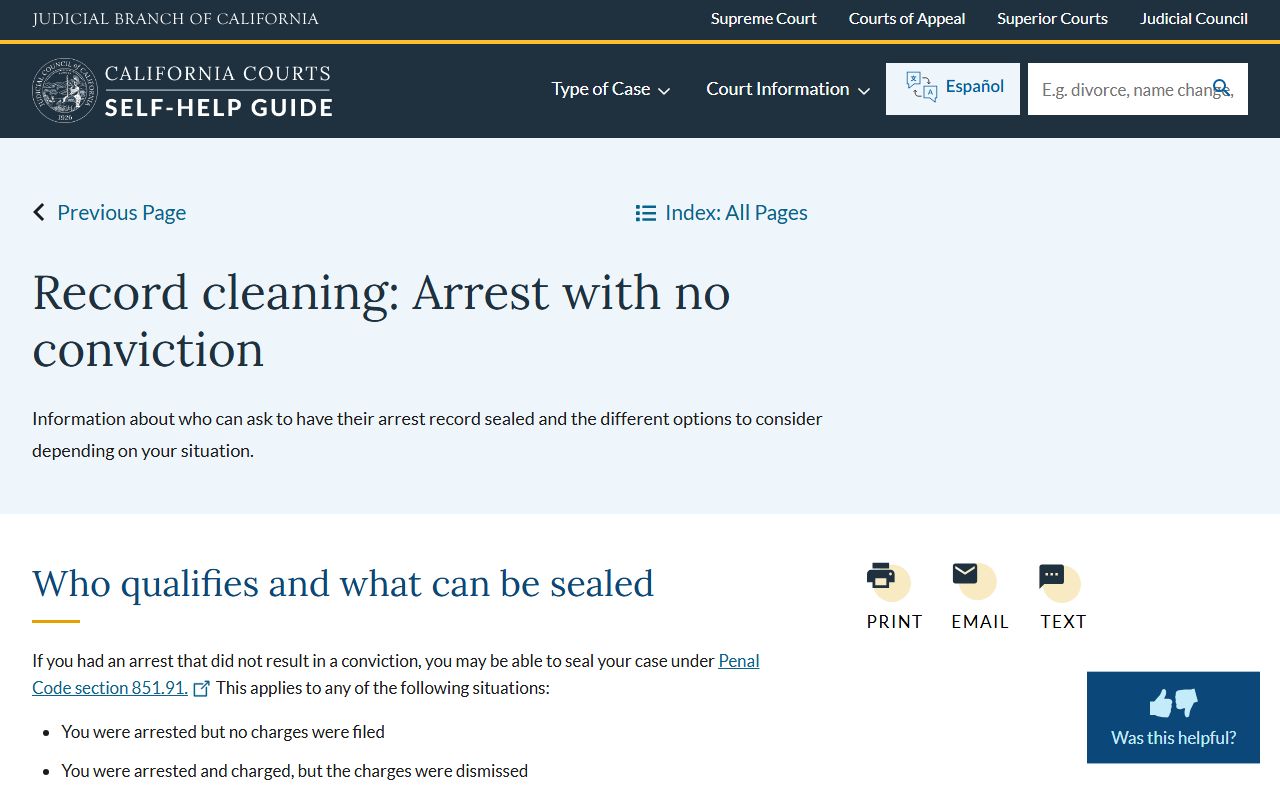This screenshot has width=1280, height=800.
Task: Click bullet "You were arrested but no charges were filed"
Action: [x=223, y=732]
